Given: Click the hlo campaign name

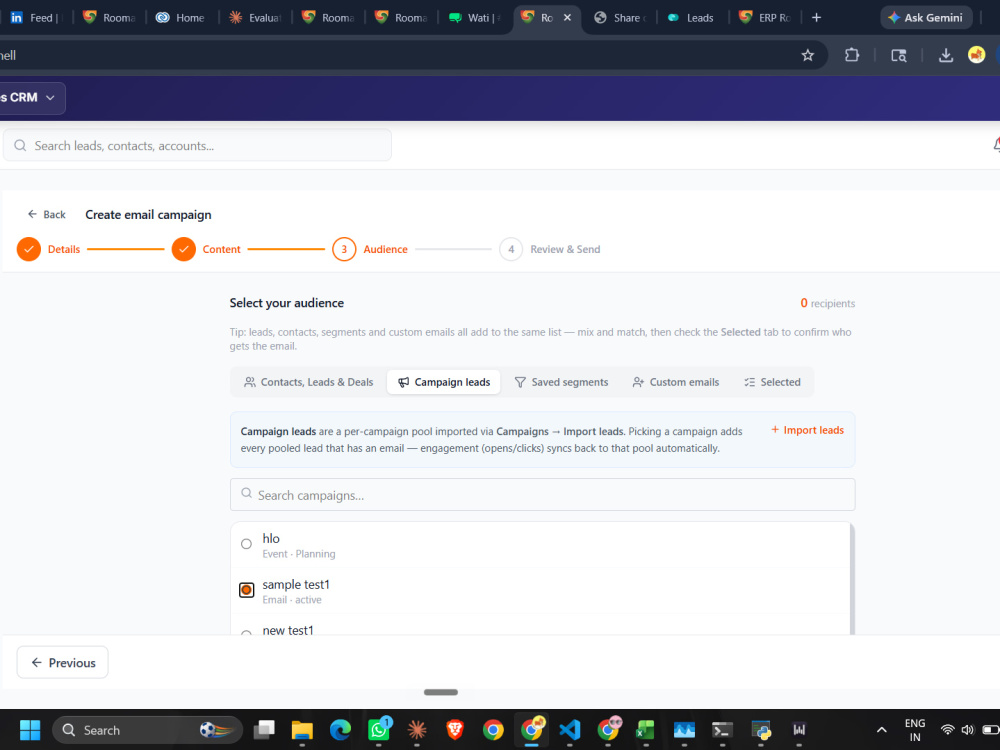Looking at the screenshot, I should (x=271, y=538).
